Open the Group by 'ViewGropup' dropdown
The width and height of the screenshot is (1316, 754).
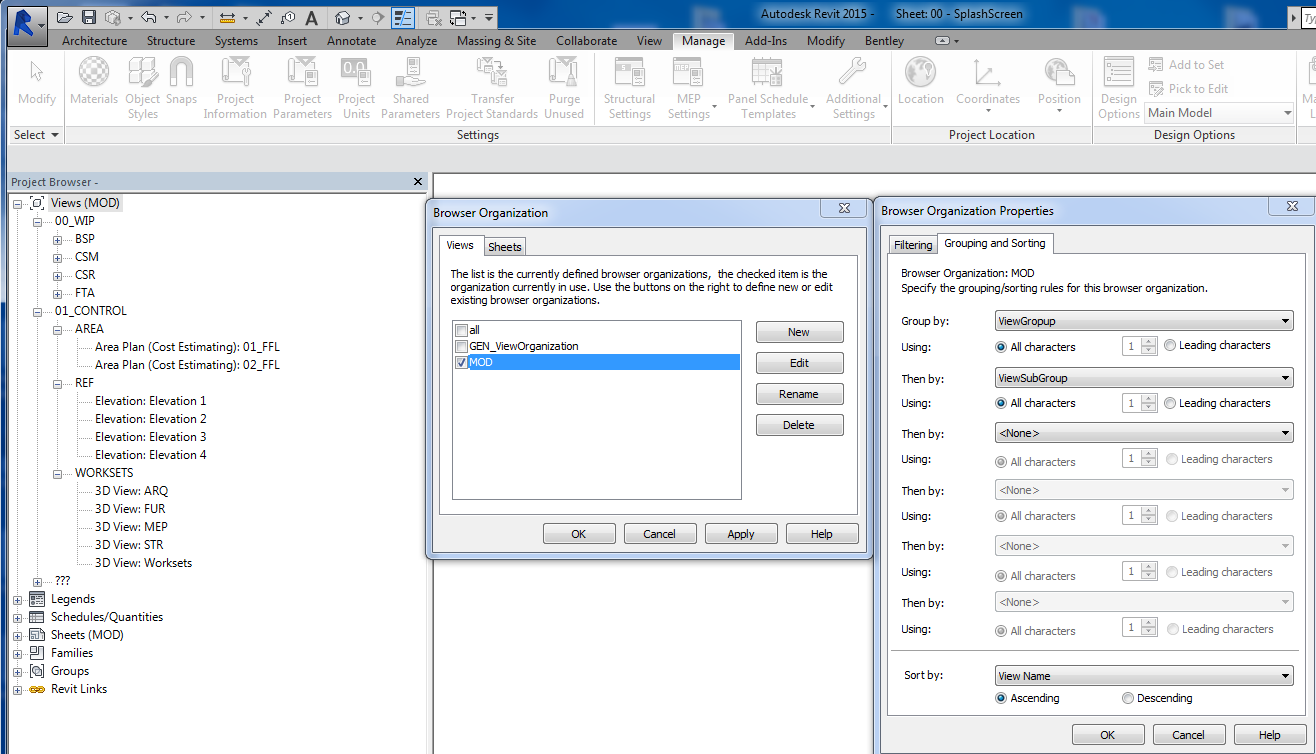[x=1144, y=321]
